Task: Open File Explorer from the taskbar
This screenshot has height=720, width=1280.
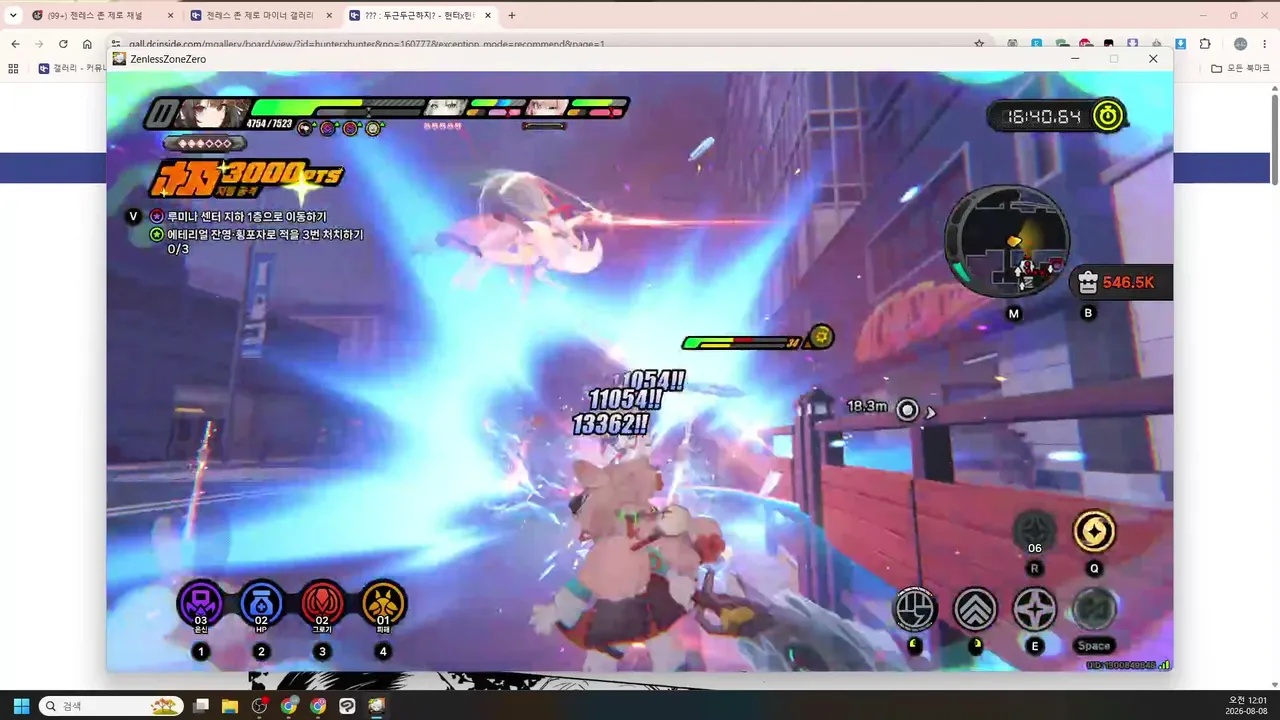Action: [230, 706]
